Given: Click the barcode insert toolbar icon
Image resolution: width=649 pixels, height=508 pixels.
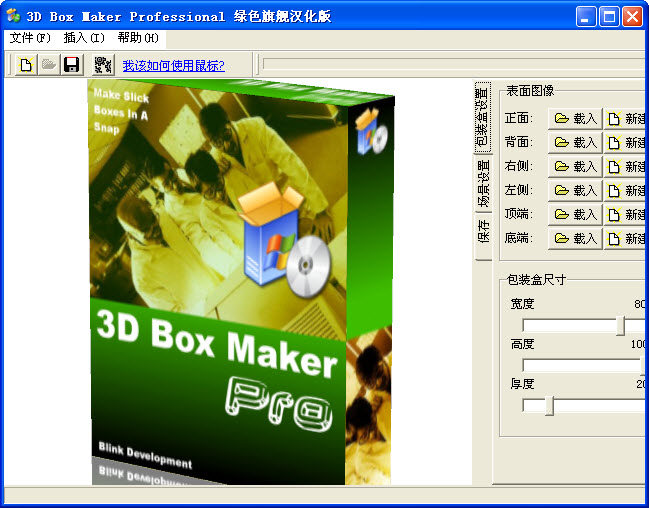Looking at the screenshot, I should click(103, 65).
